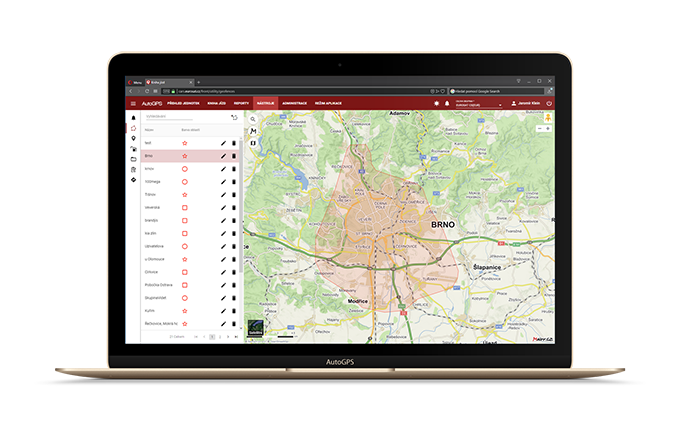The height and width of the screenshot is (438, 680).
Task: Delete the 100mega geofence row
Action: point(234,182)
